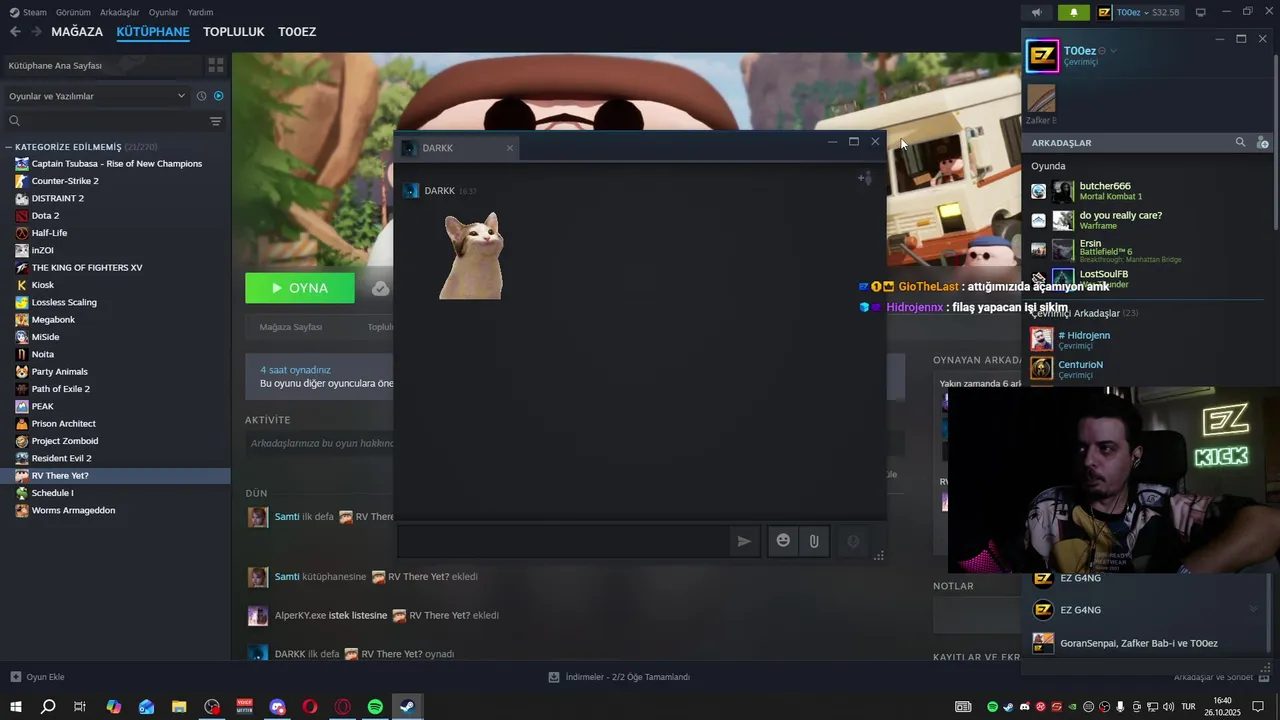Image resolution: width=1280 pixels, height=720 pixels.
Task: Open the Counter-Strike 2 game icon entry
Action: pos(22,181)
